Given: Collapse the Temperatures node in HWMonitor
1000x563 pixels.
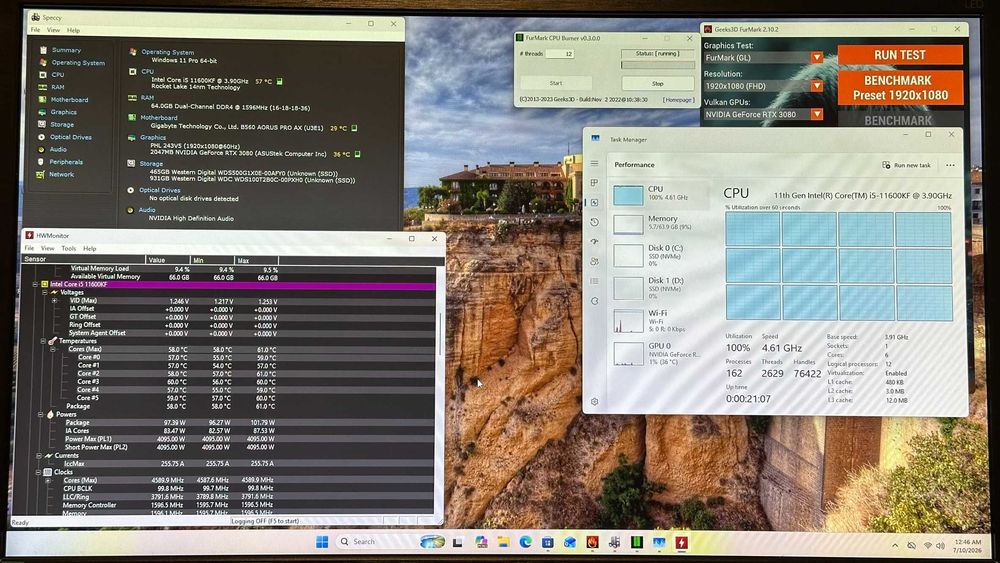Looking at the screenshot, I should [43, 341].
